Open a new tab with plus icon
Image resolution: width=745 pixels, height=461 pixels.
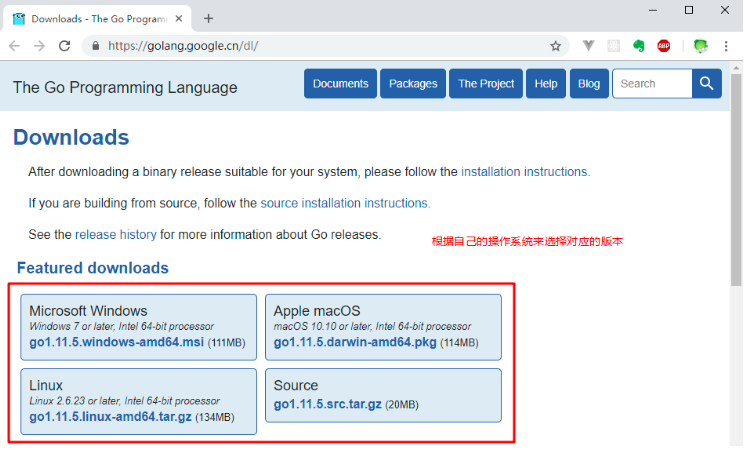pos(208,19)
